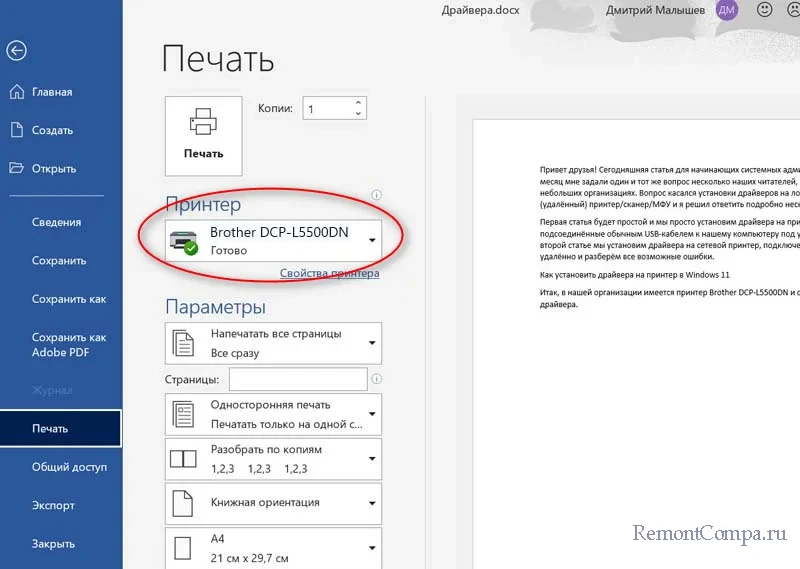Click the printer info icon above dropdown
The width and height of the screenshot is (800, 569).
pos(376,195)
